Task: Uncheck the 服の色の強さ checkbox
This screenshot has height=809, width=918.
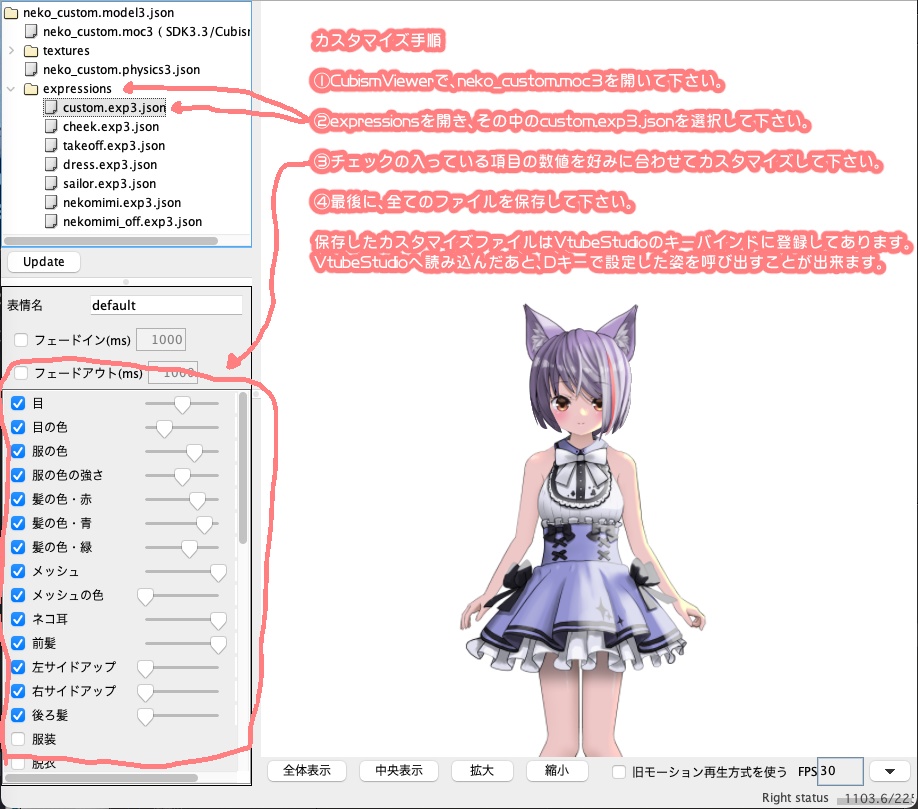Action: click(x=18, y=475)
